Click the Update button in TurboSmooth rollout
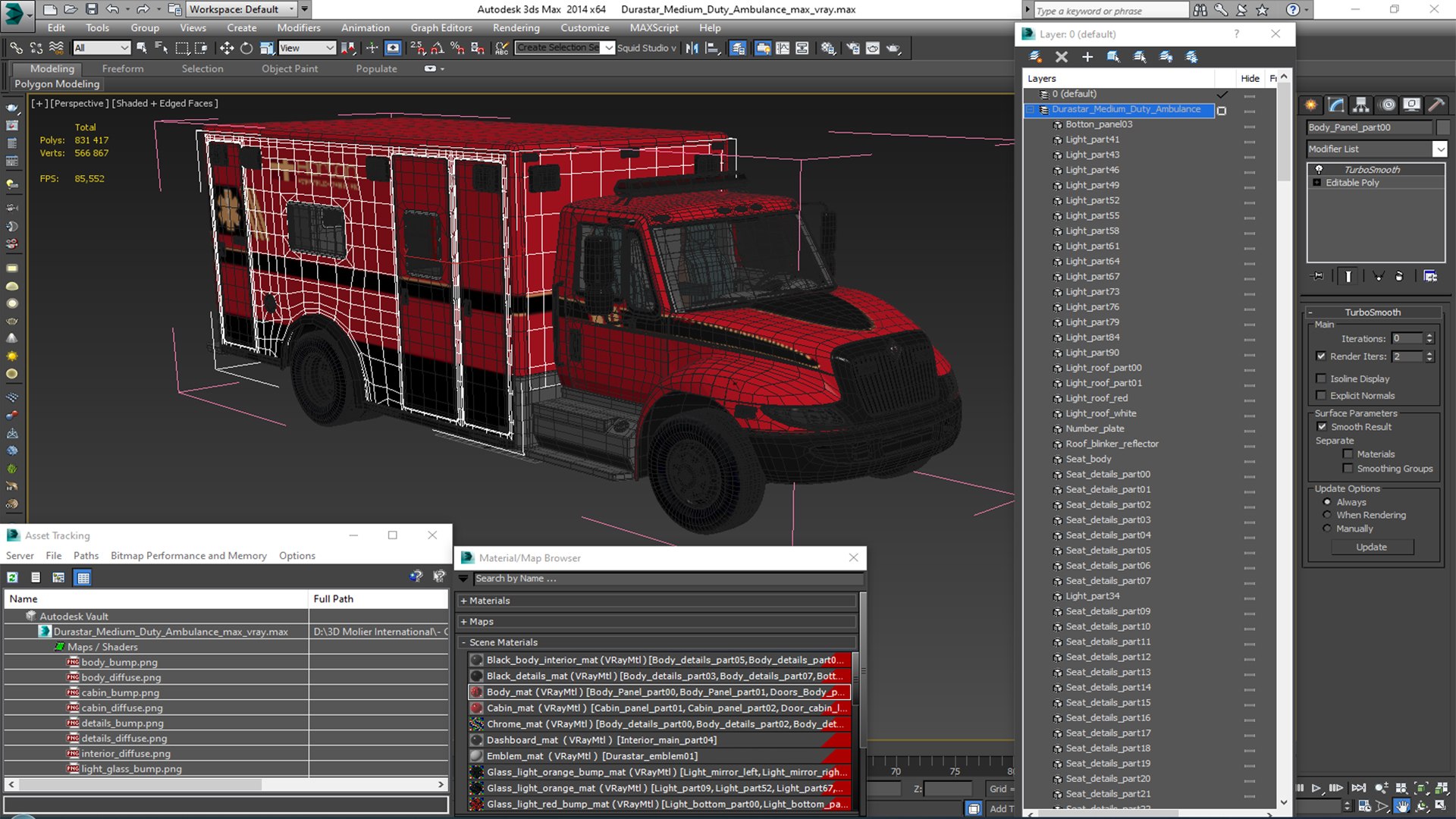This screenshot has height=819, width=1456. click(x=1371, y=547)
